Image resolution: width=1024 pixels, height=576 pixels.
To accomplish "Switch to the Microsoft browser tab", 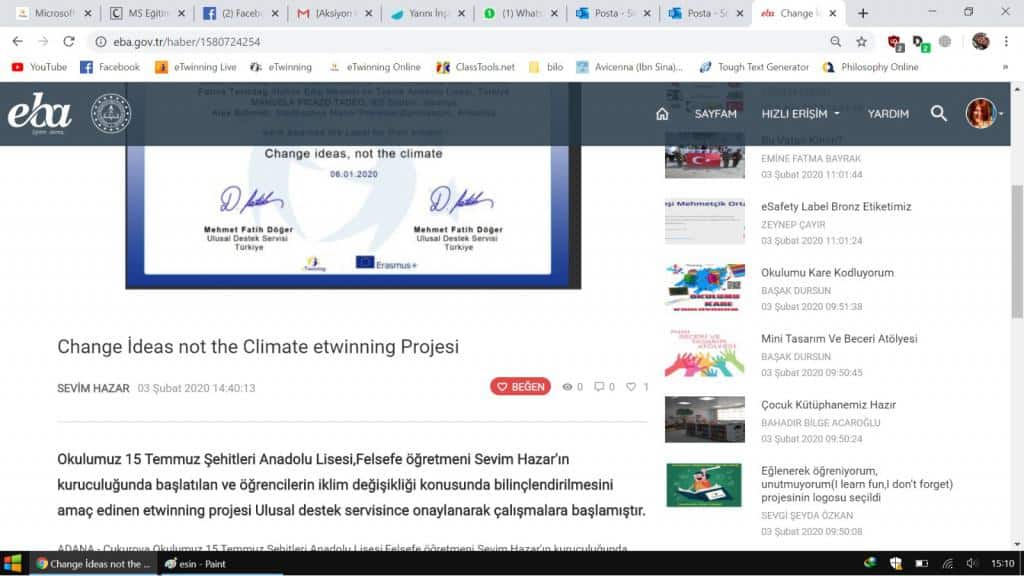I will (x=55, y=13).
